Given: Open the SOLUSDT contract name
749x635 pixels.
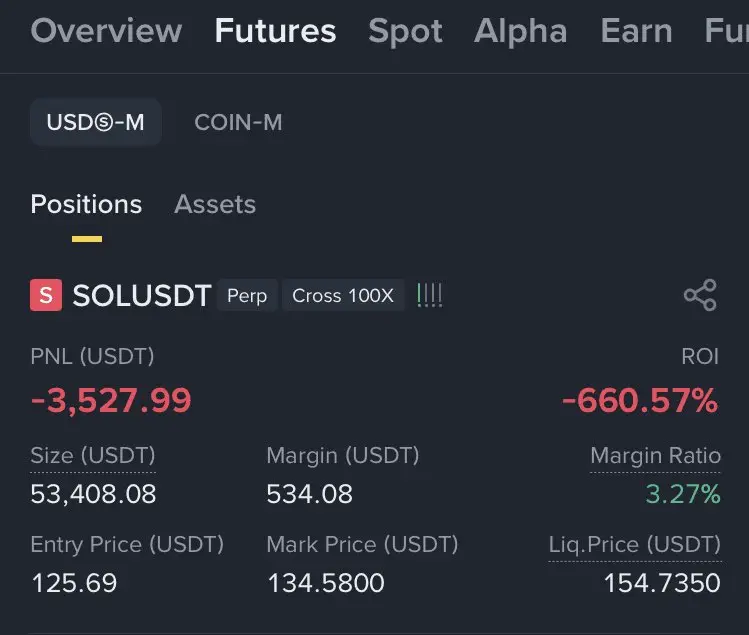Looking at the screenshot, I should coord(142,296).
